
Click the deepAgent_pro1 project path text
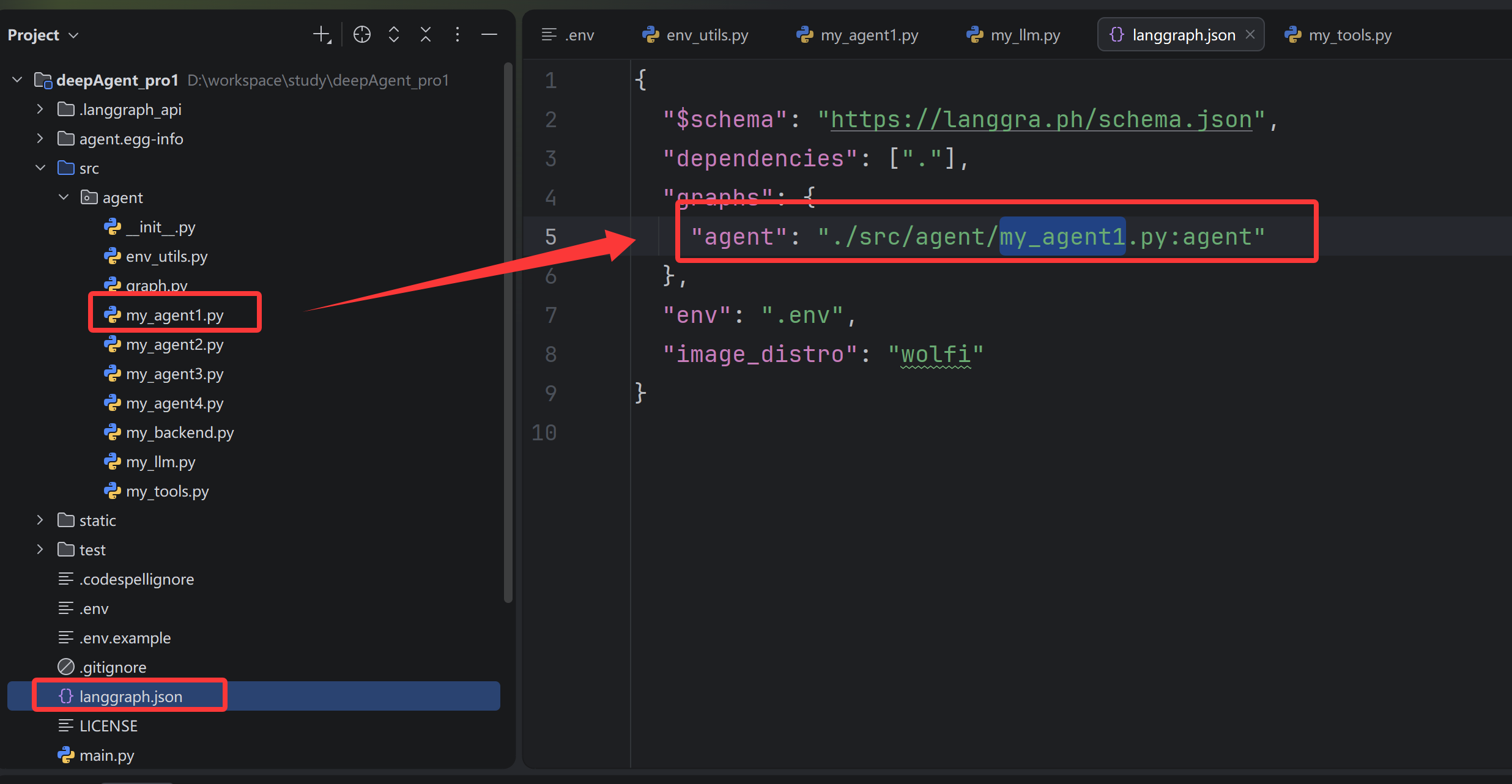click(318, 80)
